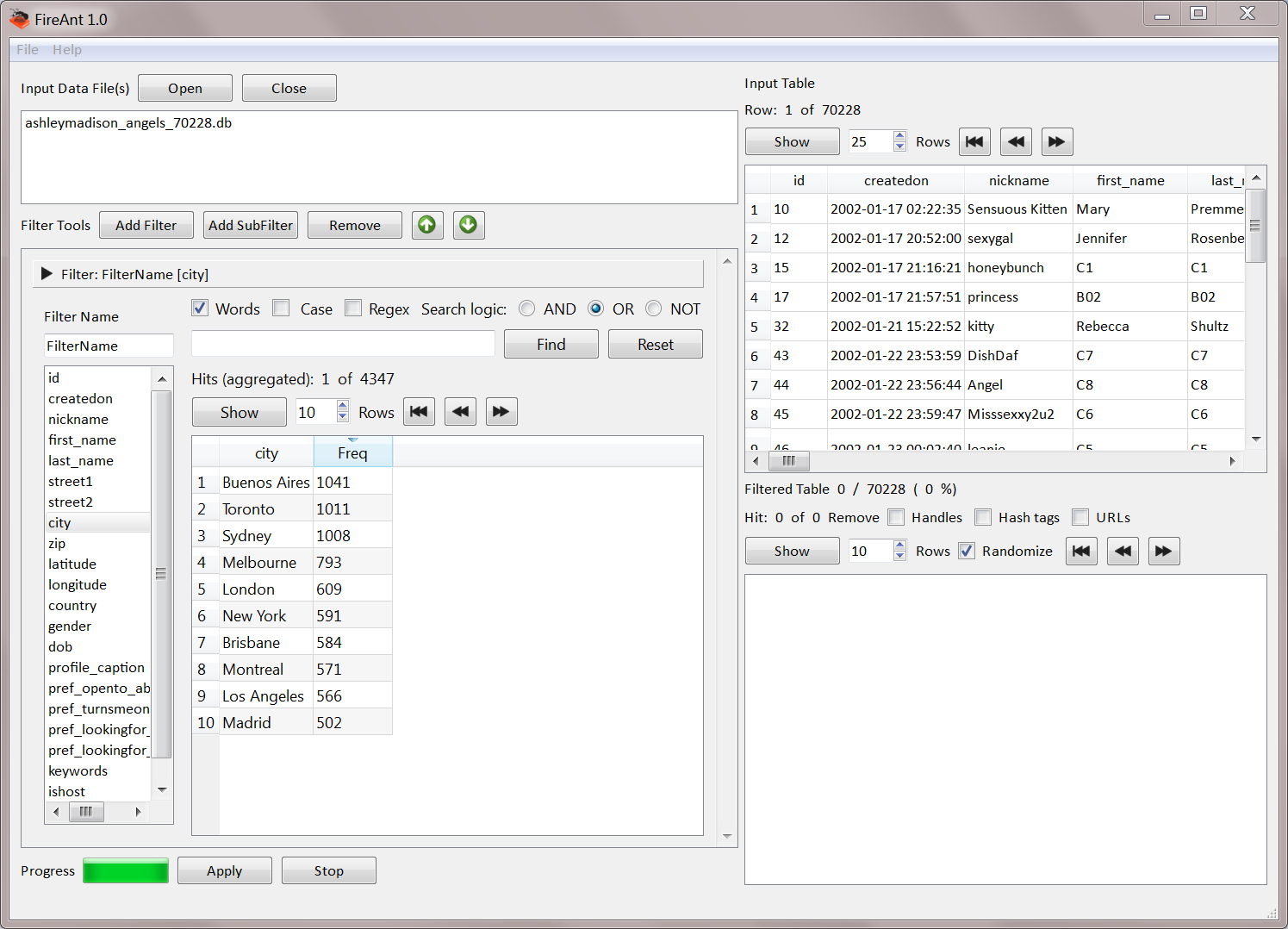Viewport: 1288px width, 929px height.
Task: Jump to first page of aggregated hits
Action: tap(419, 412)
